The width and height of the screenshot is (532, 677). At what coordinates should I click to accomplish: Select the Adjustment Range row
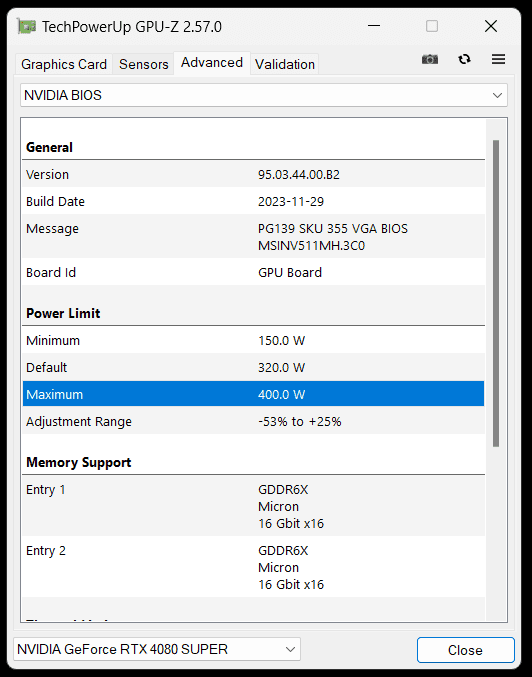253,421
